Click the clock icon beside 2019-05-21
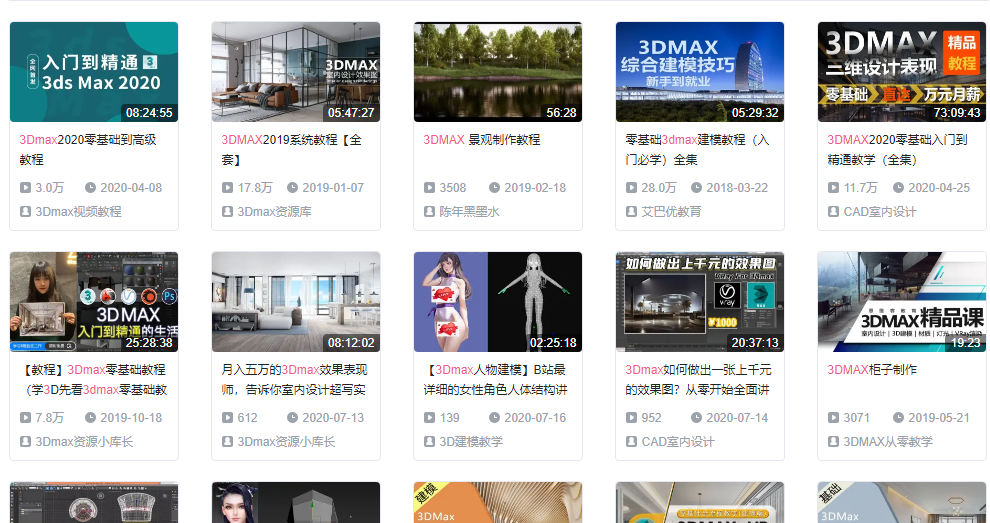 click(x=898, y=418)
